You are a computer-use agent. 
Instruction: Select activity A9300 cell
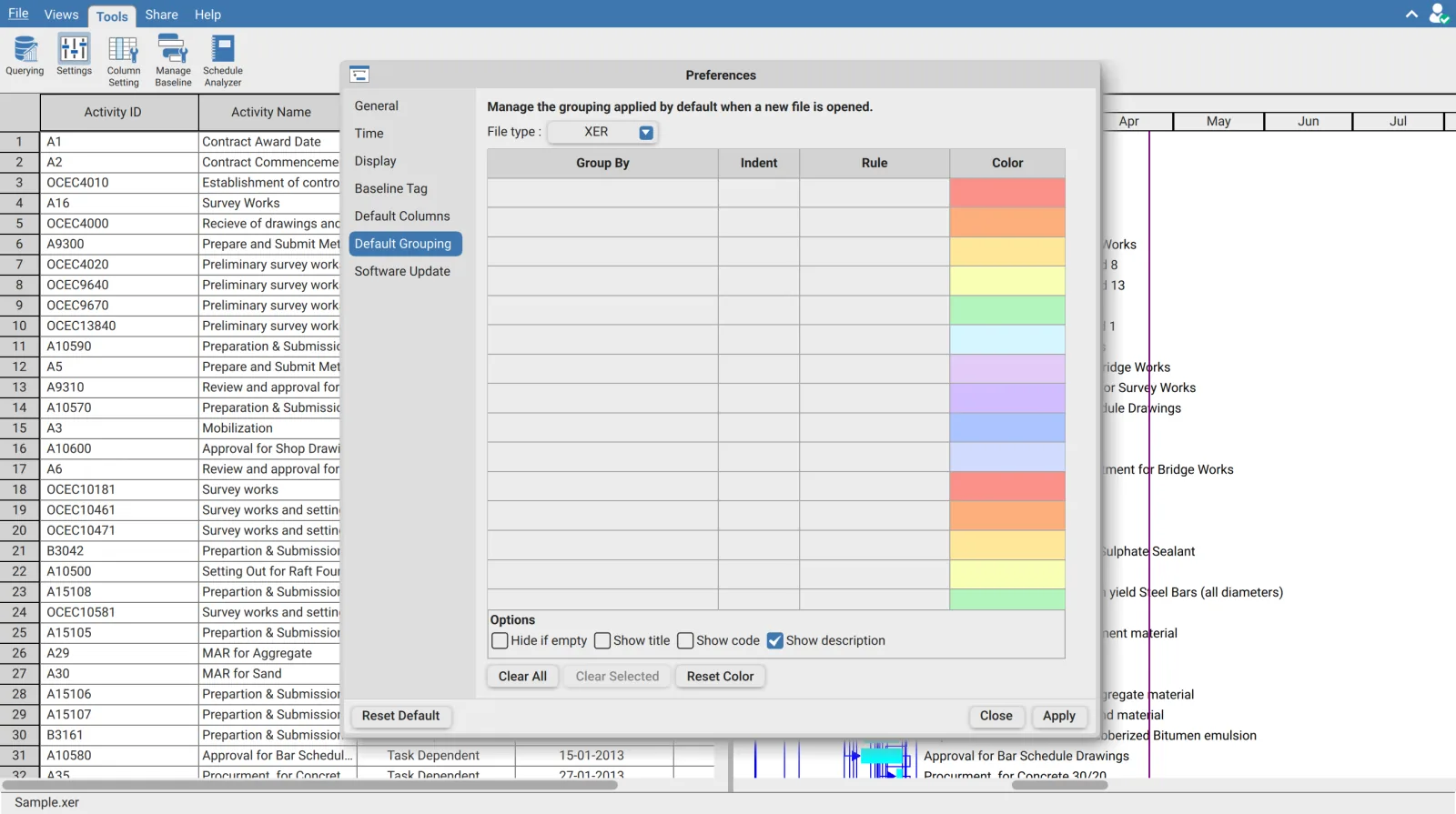[x=119, y=244]
